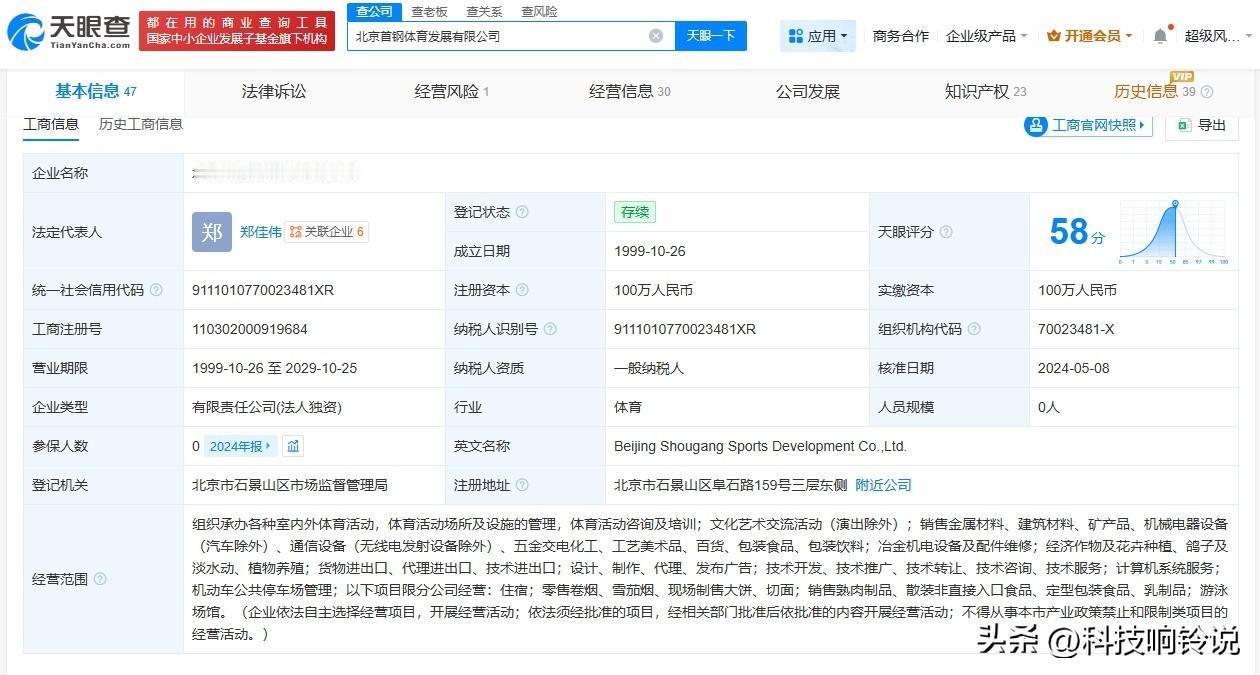Click help icon beside 历史信息 tab
Screen dimensions: 1260x675
coord(1206,92)
